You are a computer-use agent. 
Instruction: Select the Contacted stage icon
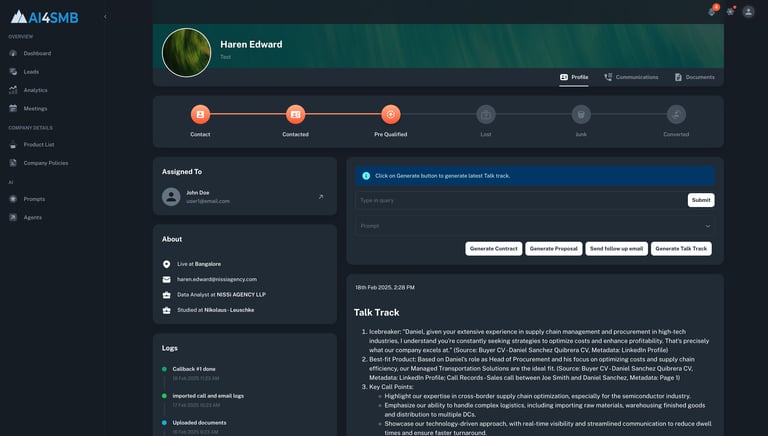[x=295, y=114]
